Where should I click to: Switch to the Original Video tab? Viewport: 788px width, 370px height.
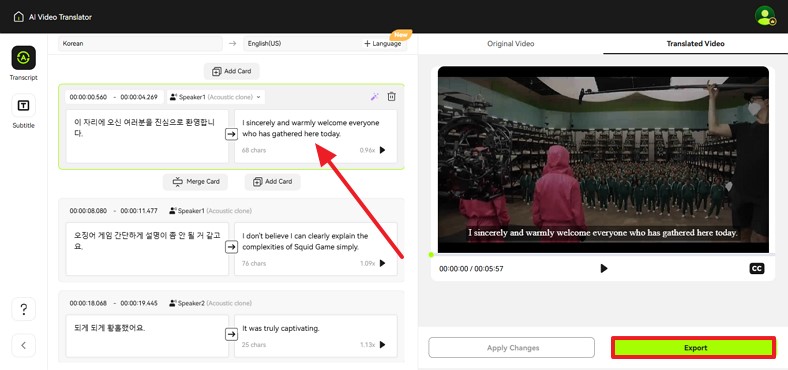point(510,44)
